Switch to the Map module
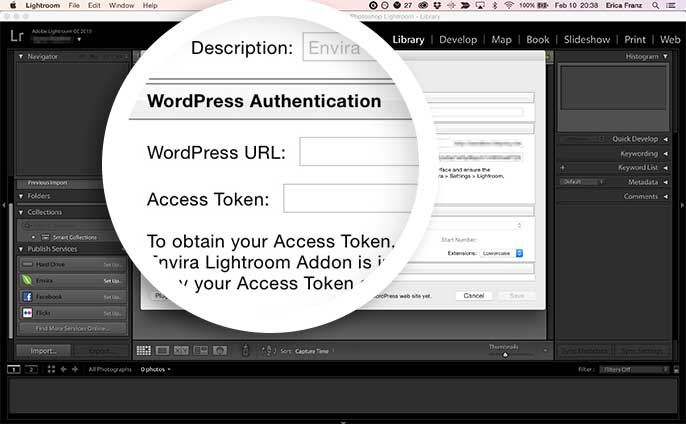The width and height of the screenshot is (686, 424). tap(501, 39)
